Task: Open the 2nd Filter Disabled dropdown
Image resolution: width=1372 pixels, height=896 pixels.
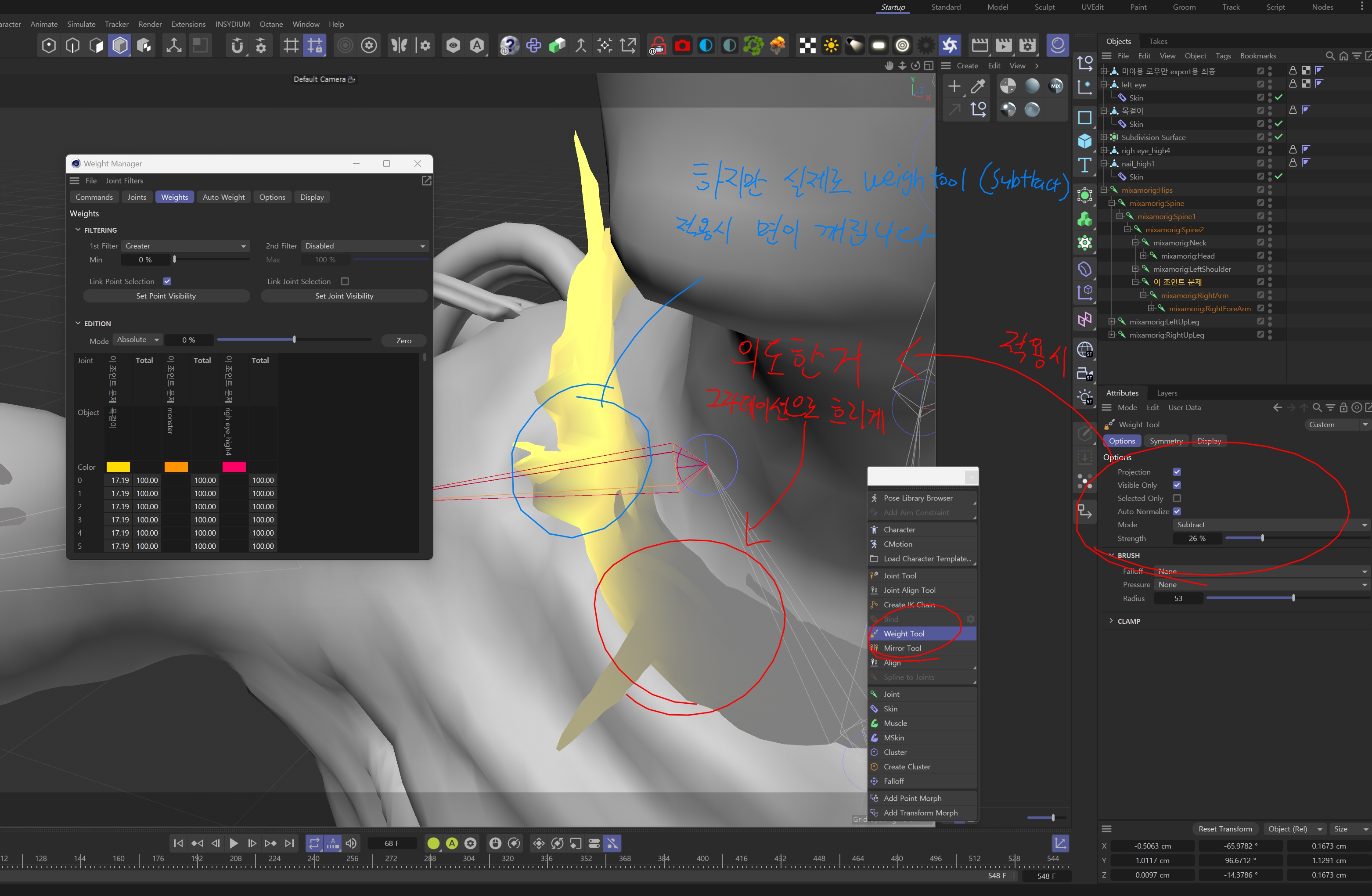Action: coord(365,246)
